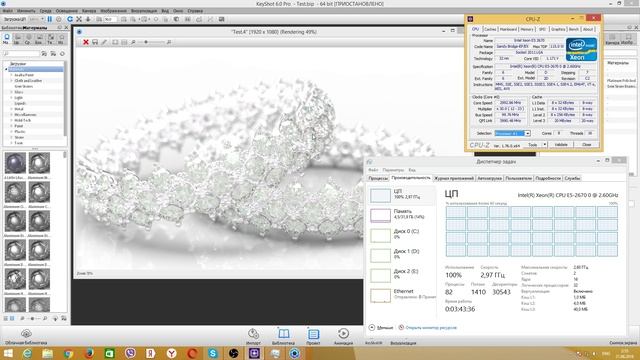This screenshot has width=640, height=360.
Task: Click the Import icon in bottom toolbar
Action: (x=253, y=336)
